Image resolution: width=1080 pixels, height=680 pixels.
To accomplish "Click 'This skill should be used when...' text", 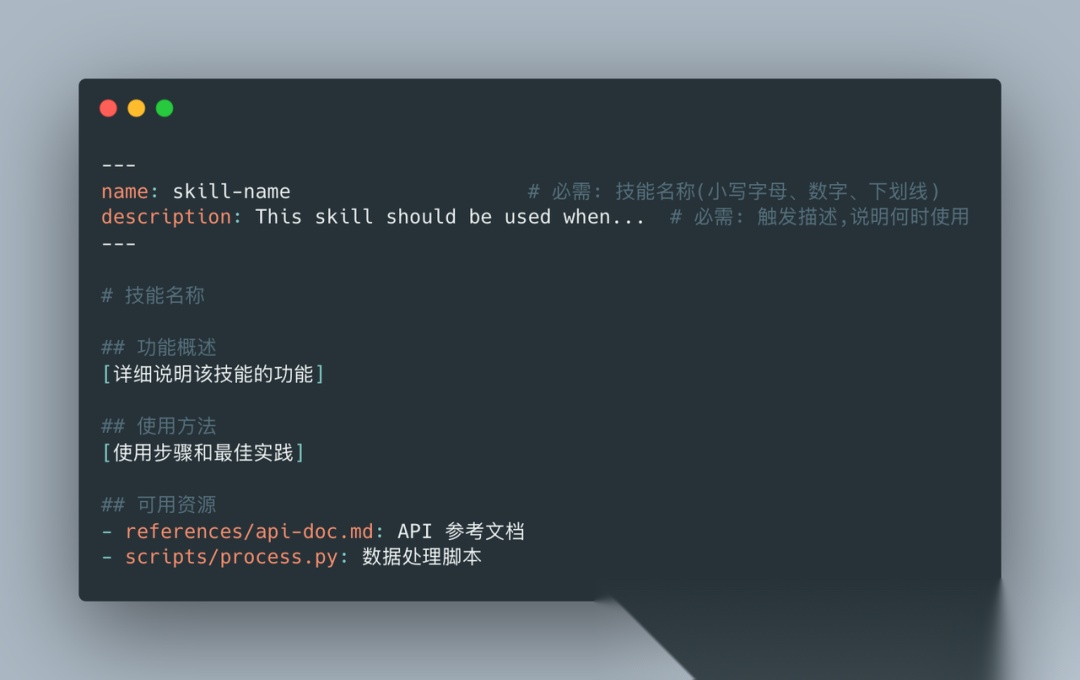I will pyautogui.click(x=450, y=217).
